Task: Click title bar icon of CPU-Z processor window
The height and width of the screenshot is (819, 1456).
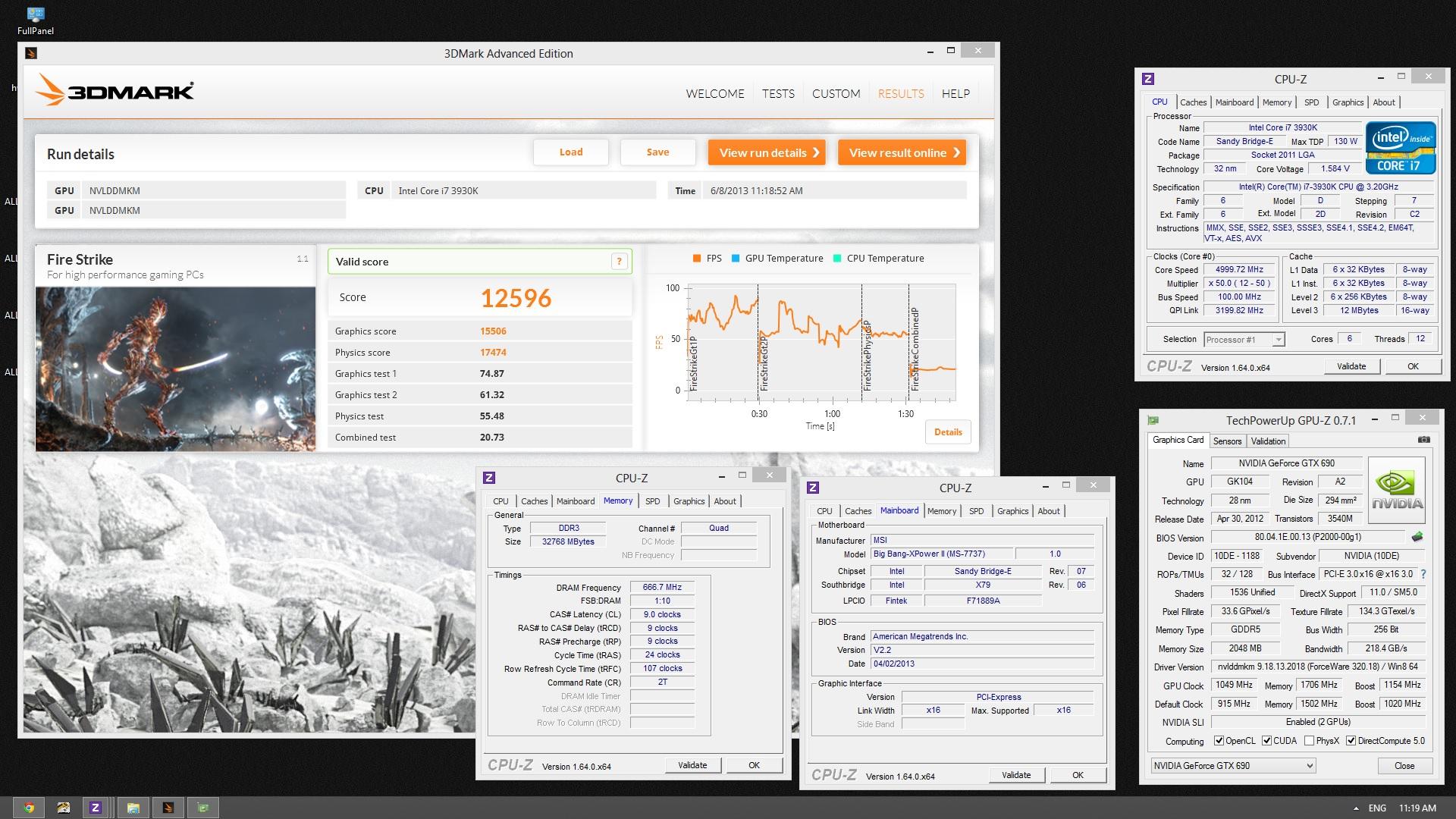Action: (x=1148, y=79)
